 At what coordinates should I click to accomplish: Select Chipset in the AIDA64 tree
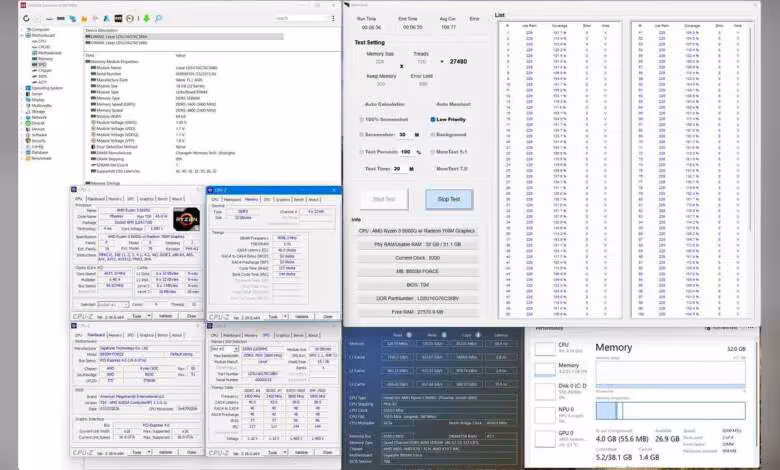point(44,71)
